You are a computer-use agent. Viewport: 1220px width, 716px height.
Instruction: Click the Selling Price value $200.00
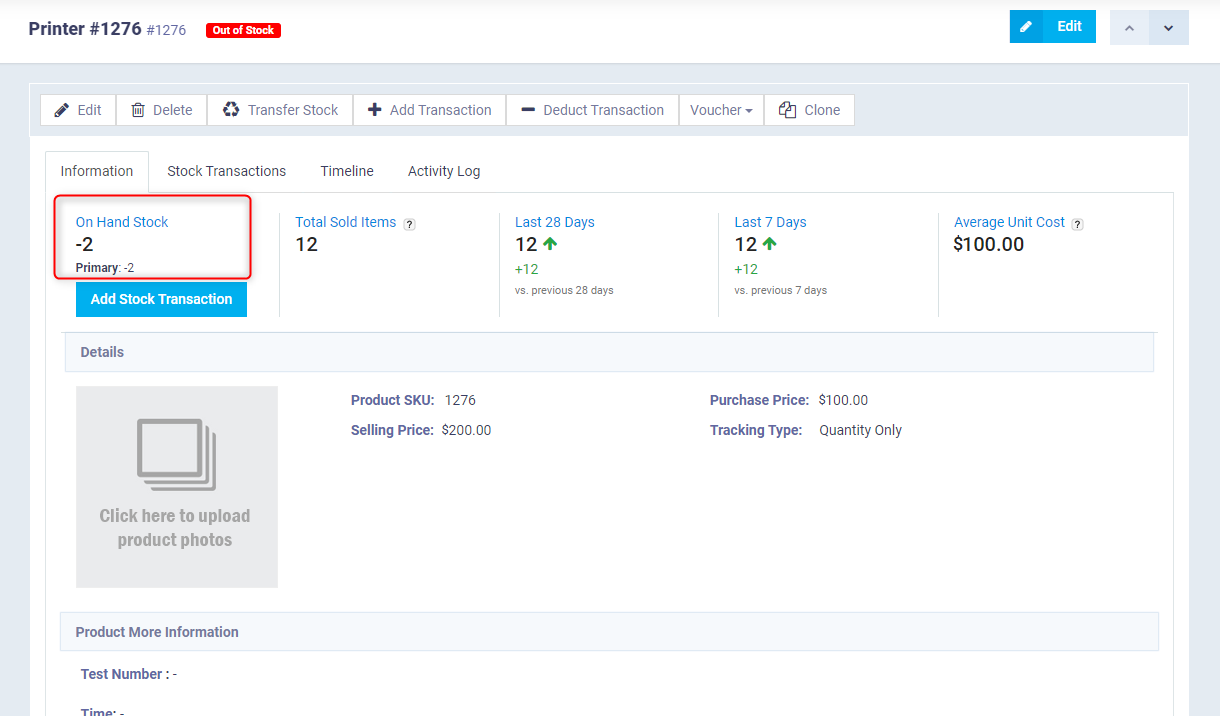(466, 430)
